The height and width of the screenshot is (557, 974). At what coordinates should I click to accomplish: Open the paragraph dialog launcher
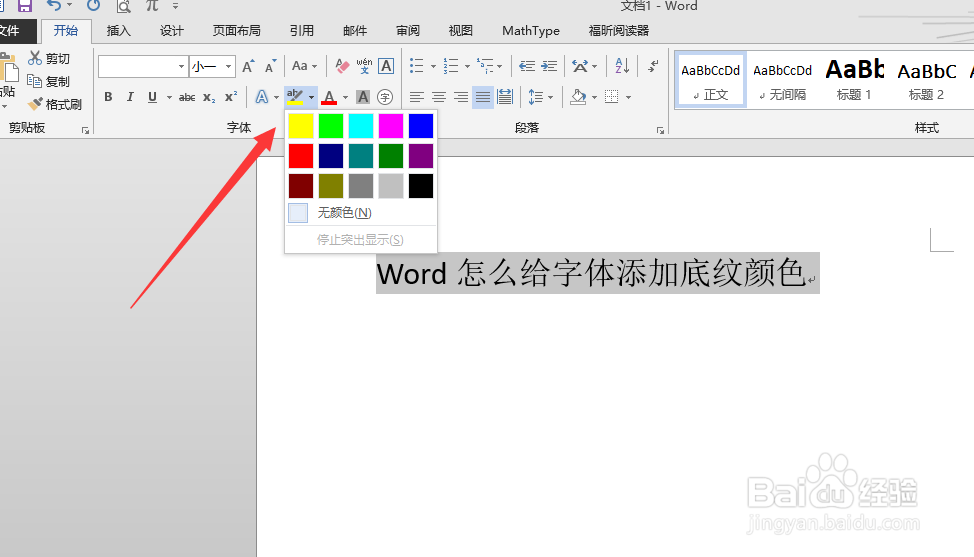660,130
